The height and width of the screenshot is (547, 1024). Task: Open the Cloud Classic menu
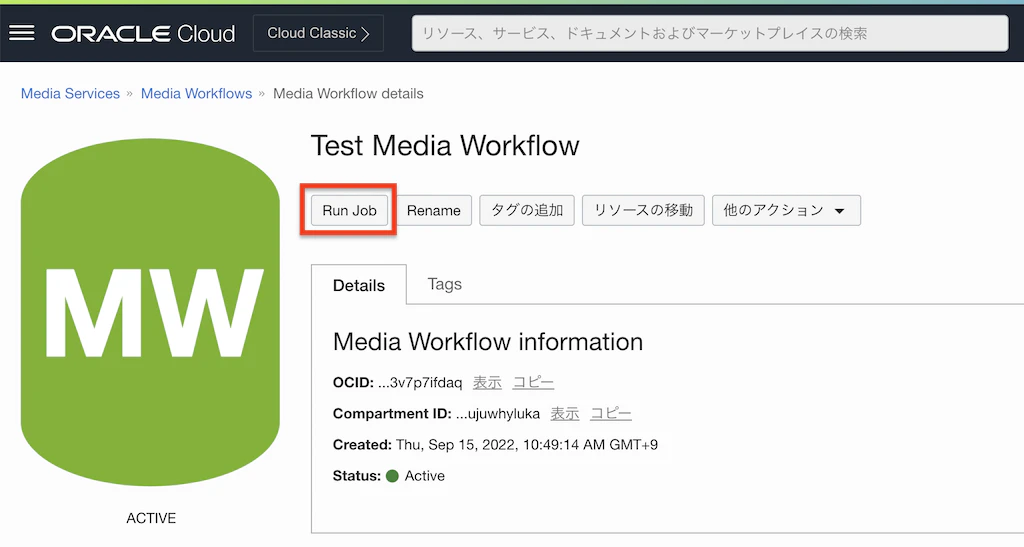click(x=318, y=33)
